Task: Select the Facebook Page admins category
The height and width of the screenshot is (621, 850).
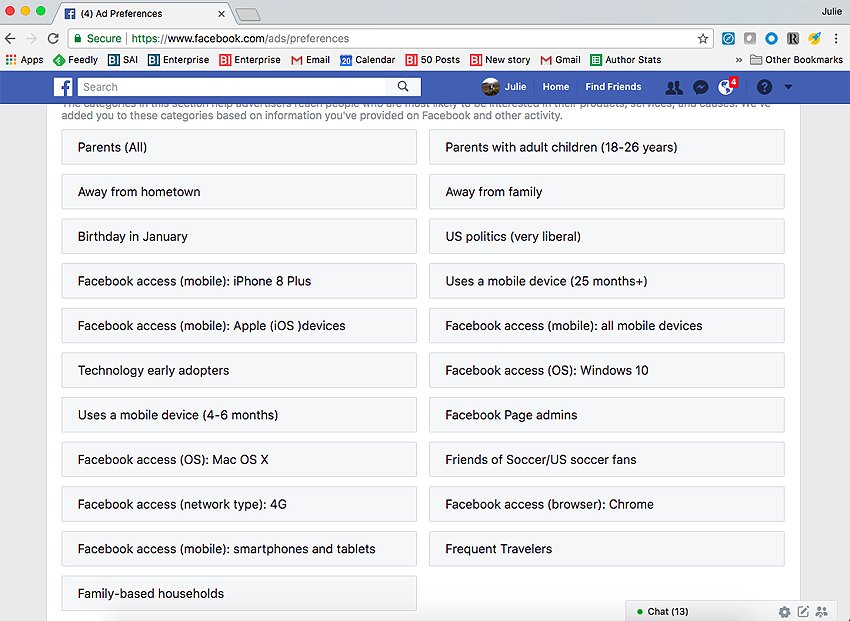Action: pos(607,415)
